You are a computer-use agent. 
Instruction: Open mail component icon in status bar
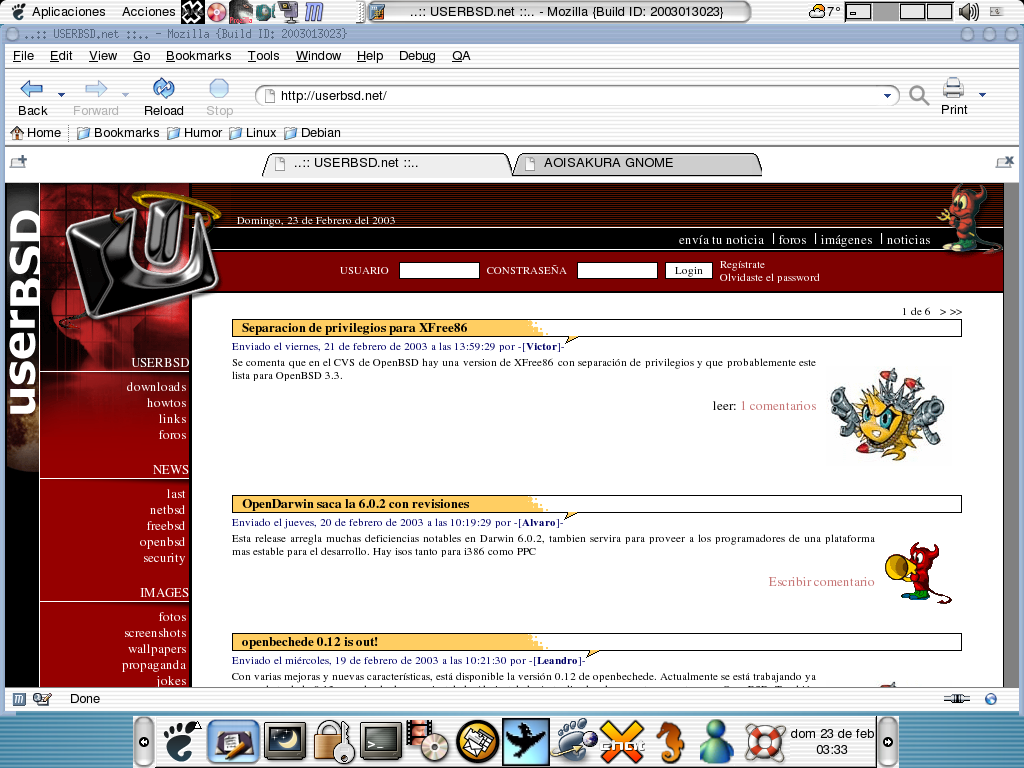[42, 699]
